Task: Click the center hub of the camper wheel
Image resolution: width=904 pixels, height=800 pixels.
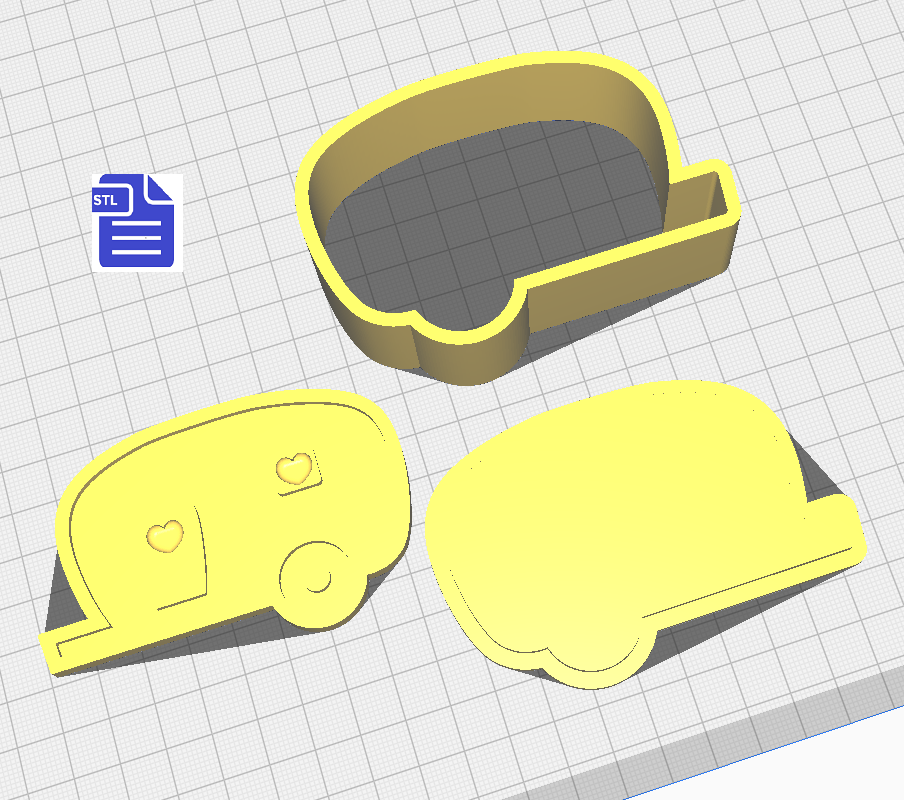Action: (x=318, y=580)
